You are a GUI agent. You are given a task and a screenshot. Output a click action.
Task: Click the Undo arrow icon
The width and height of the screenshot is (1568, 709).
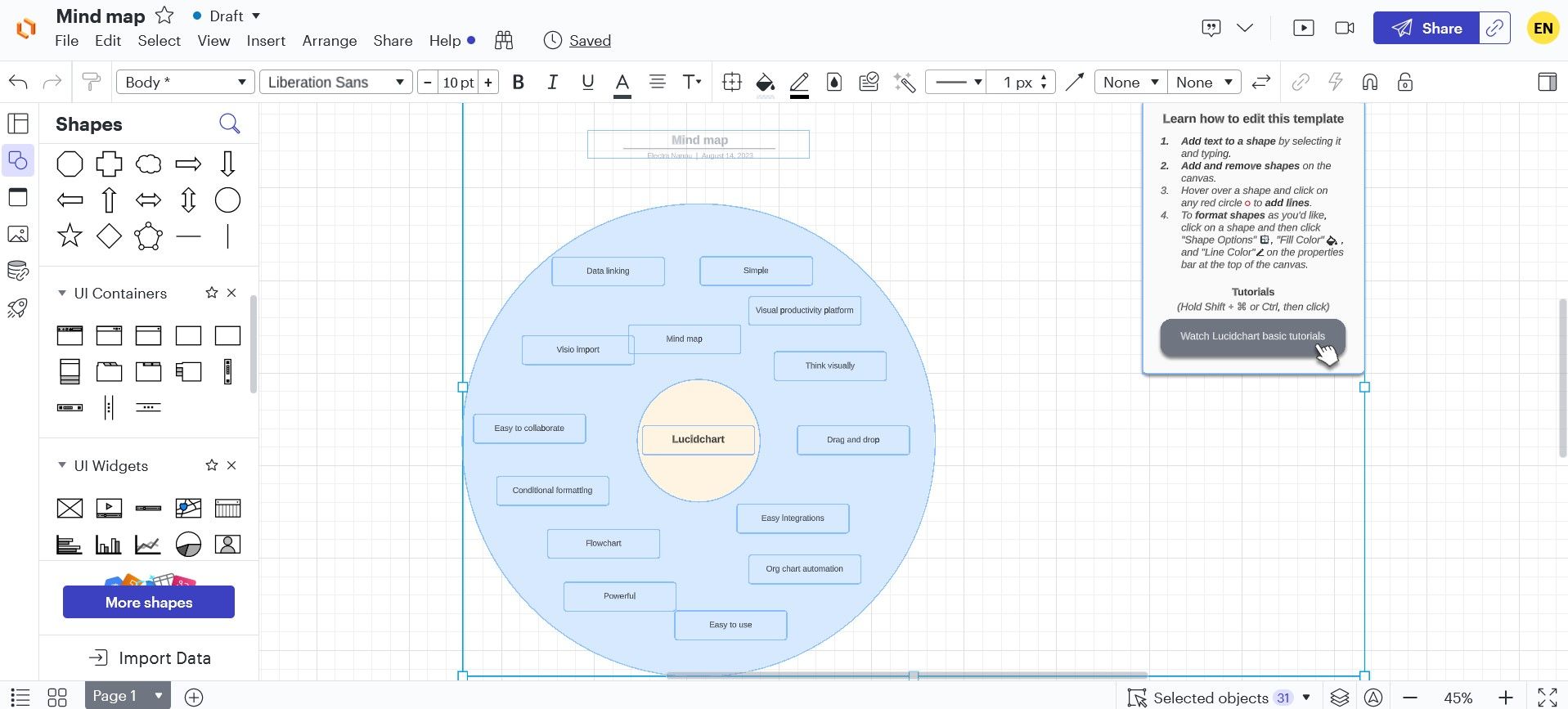coord(18,83)
